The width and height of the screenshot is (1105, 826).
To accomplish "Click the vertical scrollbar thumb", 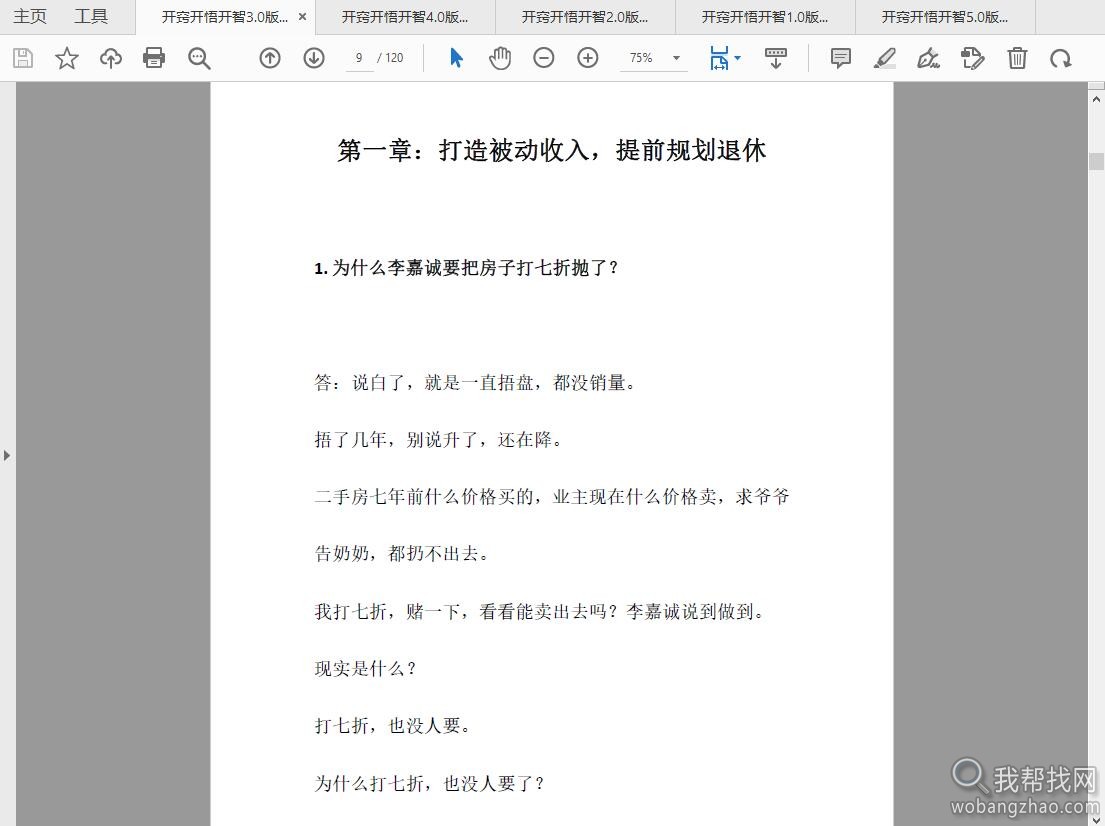I will [1096, 161].
